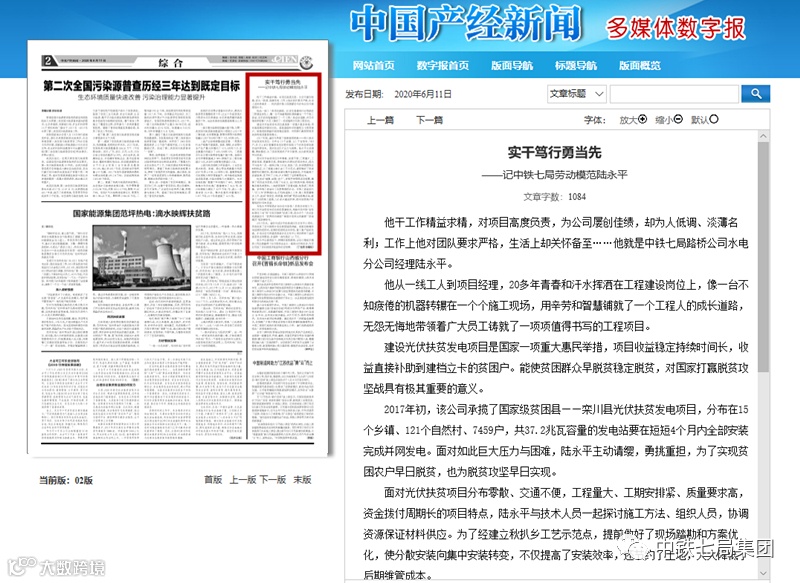Click the article scrollbar down arrow

pyautogui.click(x=763, y=573)
